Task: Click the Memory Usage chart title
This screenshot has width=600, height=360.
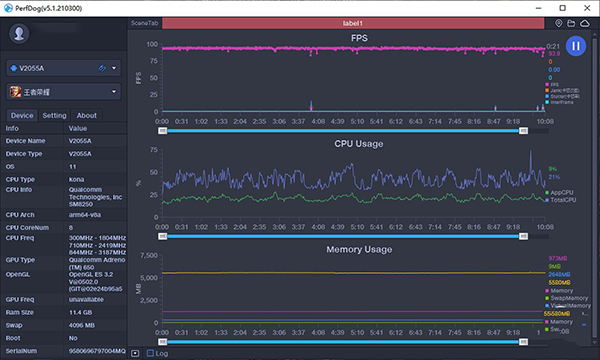Action: pyautogui.click(x=359, y=249)
